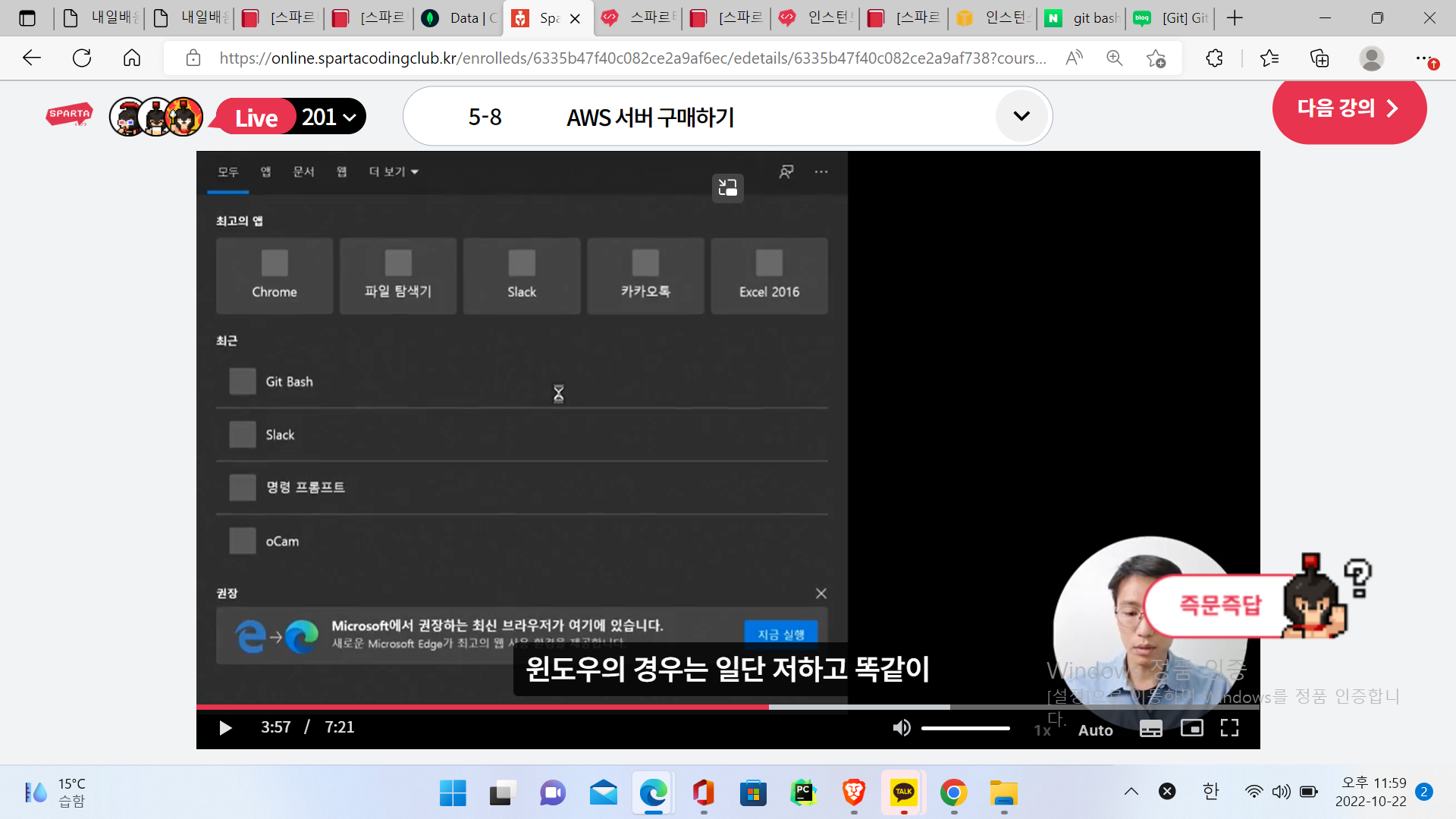Open browser extensions puzzle icon
This screenshot has height=819, width=1456.
[1214, 58]
